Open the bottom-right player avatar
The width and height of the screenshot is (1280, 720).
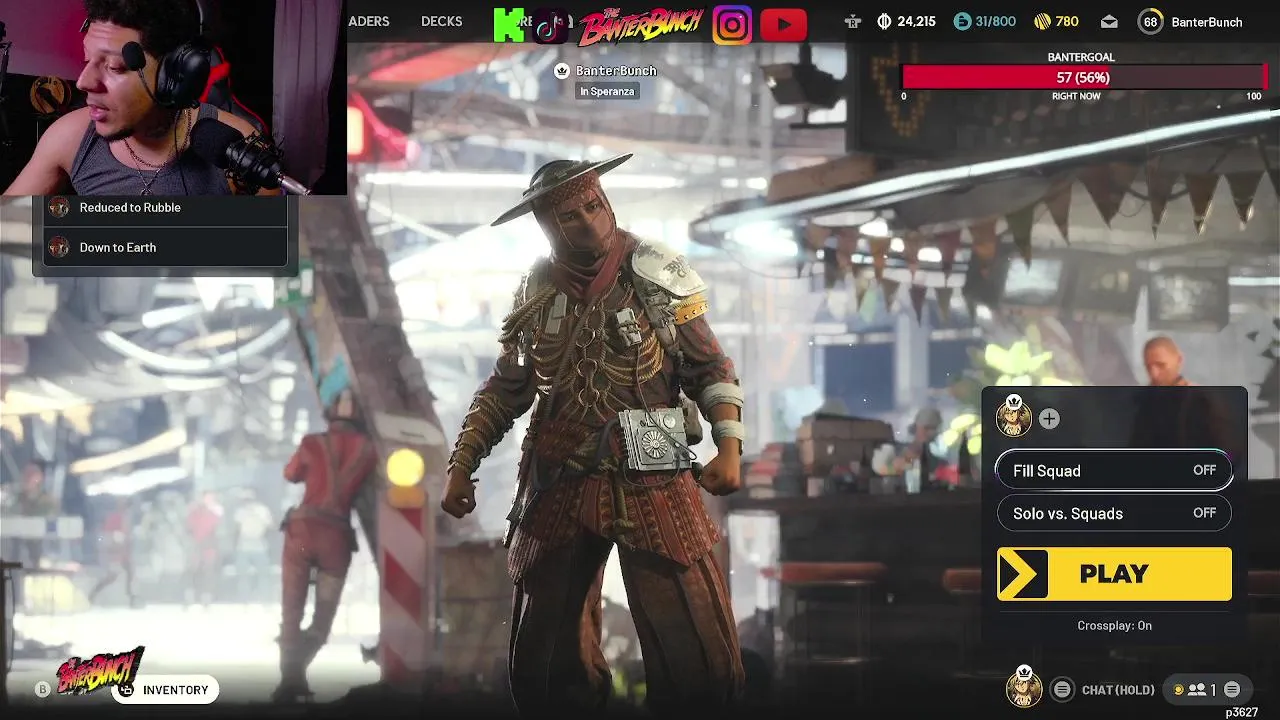[x=1024, y=686]
